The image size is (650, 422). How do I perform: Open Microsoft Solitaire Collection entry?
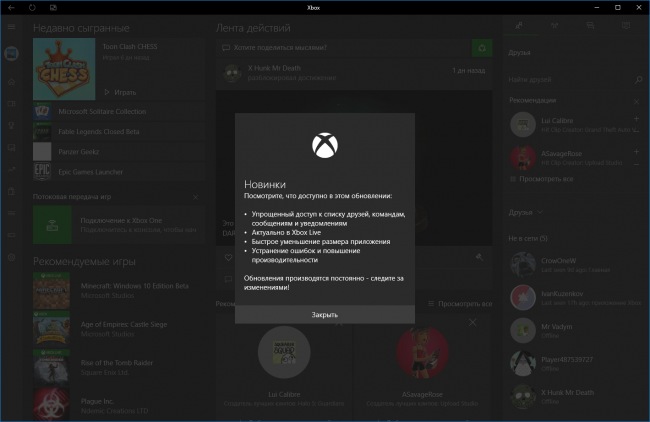point(118,112)
